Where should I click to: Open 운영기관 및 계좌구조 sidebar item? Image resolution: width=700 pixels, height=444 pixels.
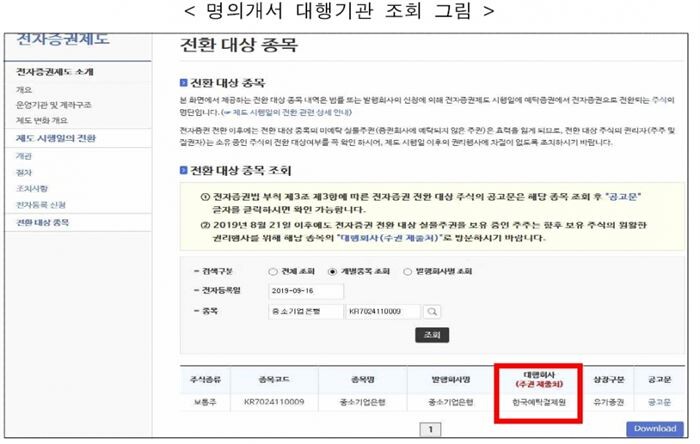54,105
